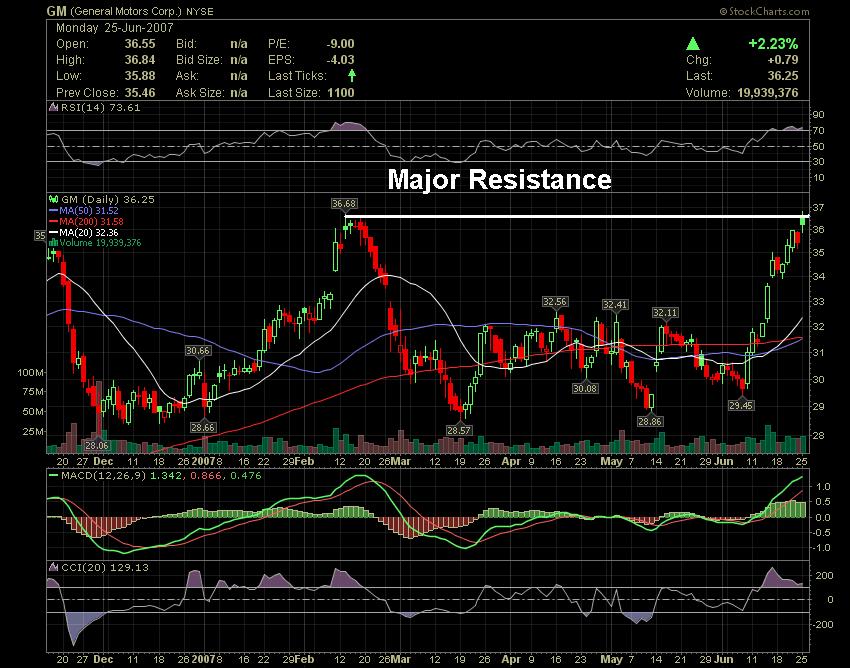Viewport: 850px width, 668px height.
Task: Click the Last Size value 1100
Action: (x=341, y=93)
